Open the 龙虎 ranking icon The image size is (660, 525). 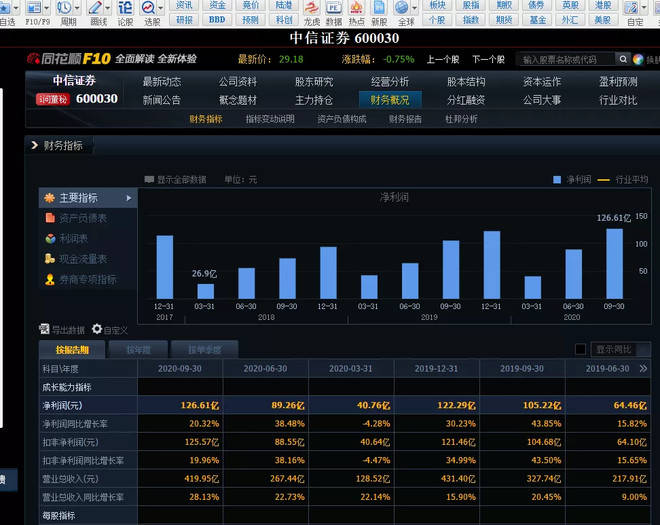coord(312,8)
